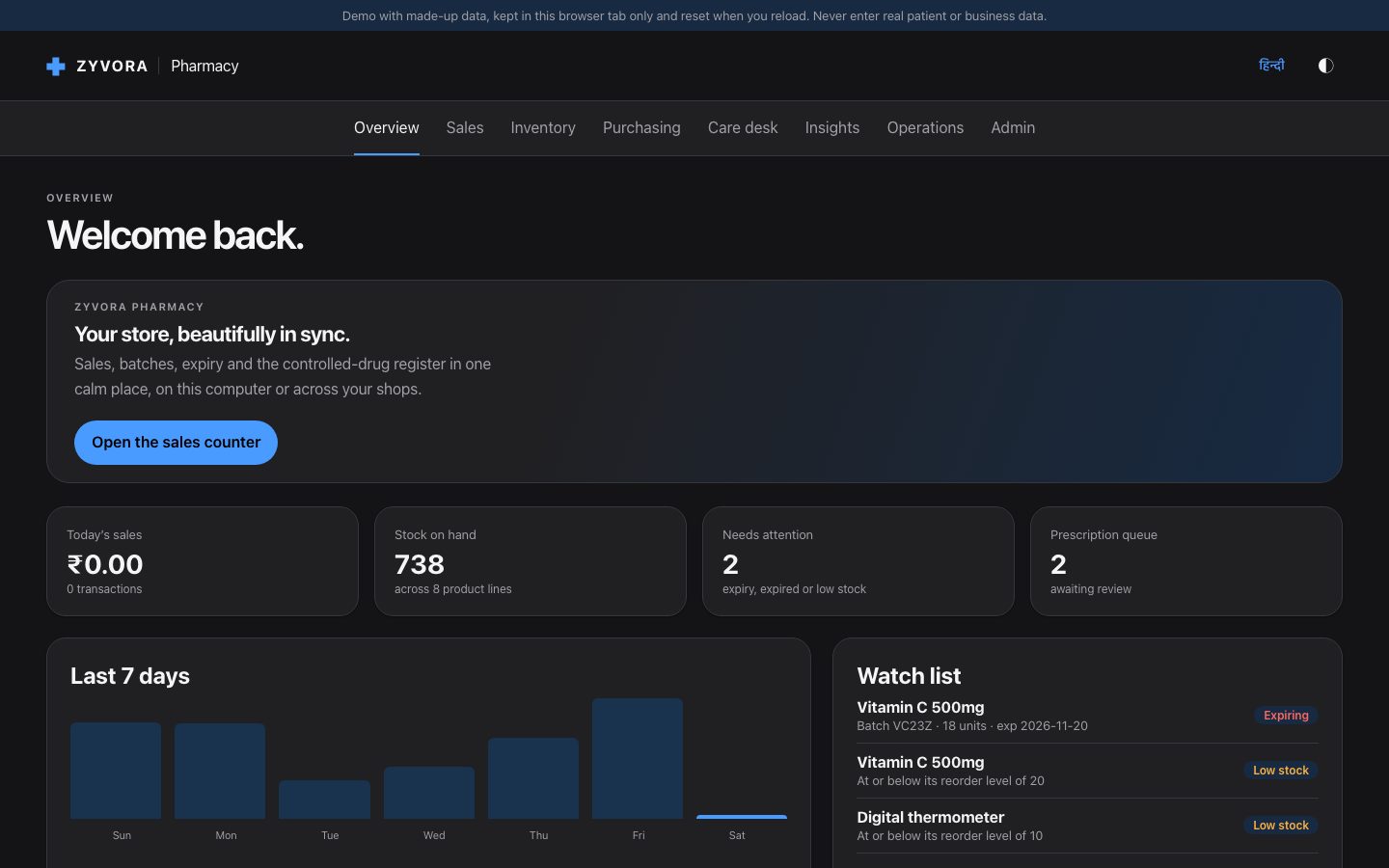
Task: Click the Last 7 days heading
Action: 130,676
